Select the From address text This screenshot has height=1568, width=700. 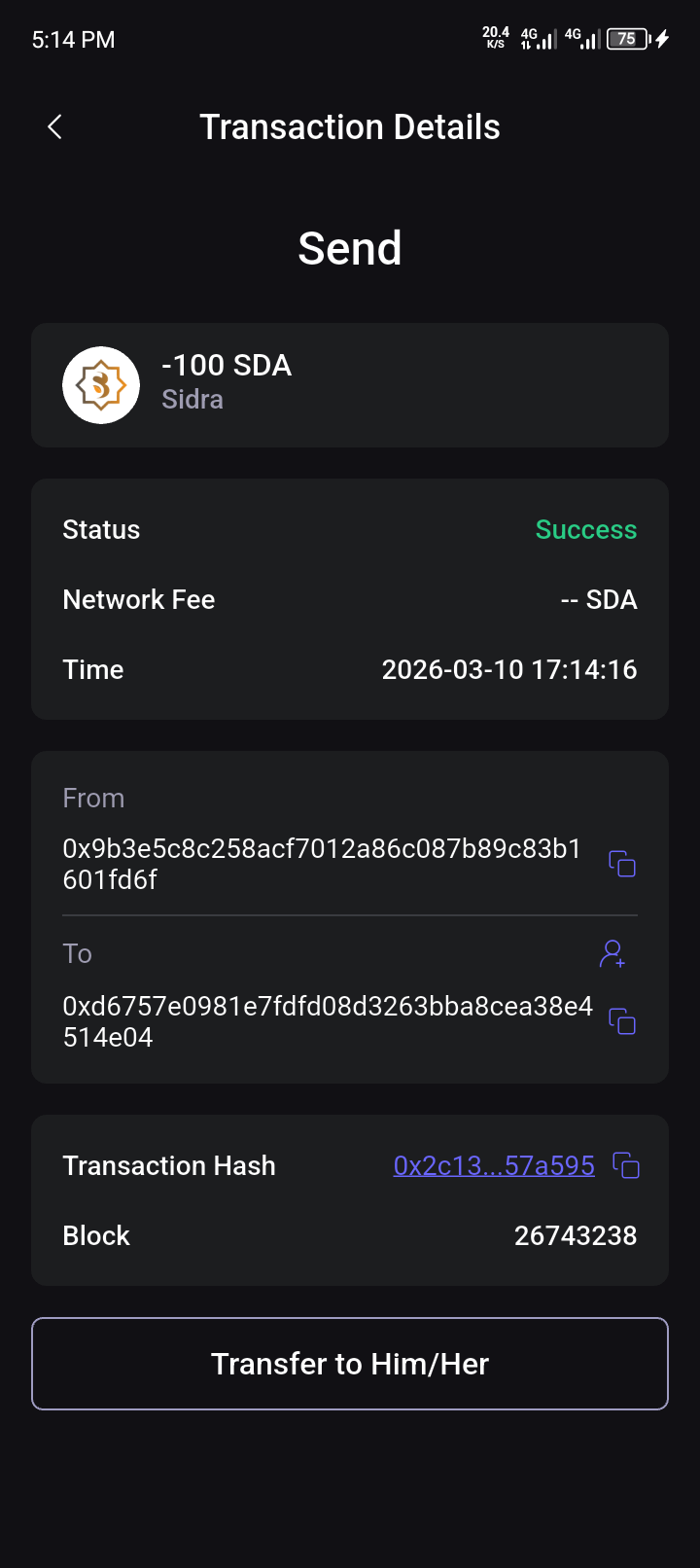click(x=321, y=864)
